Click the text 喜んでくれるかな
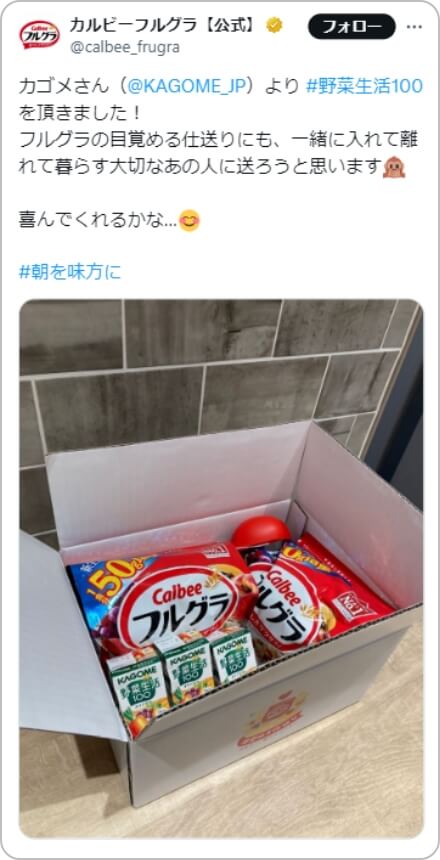This screenshot has width=440, height=860. point(97,220)
